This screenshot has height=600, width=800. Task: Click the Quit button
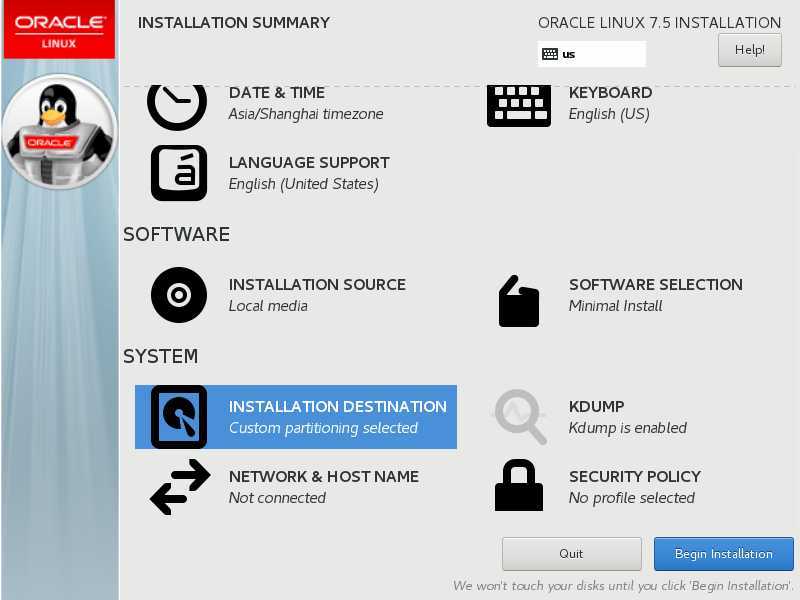571,554
